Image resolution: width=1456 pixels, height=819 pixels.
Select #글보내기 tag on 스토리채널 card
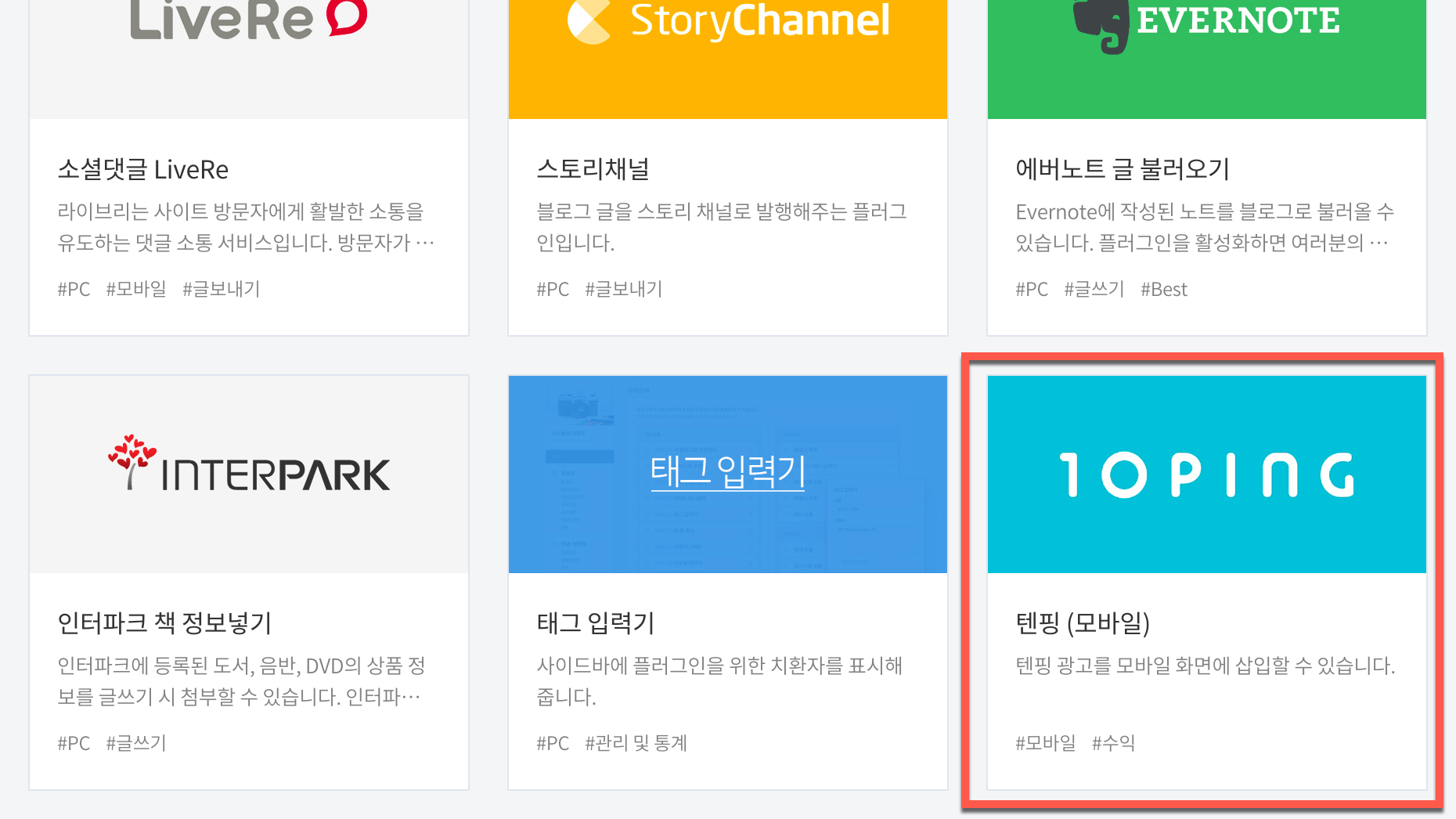[x=624, y=289]
